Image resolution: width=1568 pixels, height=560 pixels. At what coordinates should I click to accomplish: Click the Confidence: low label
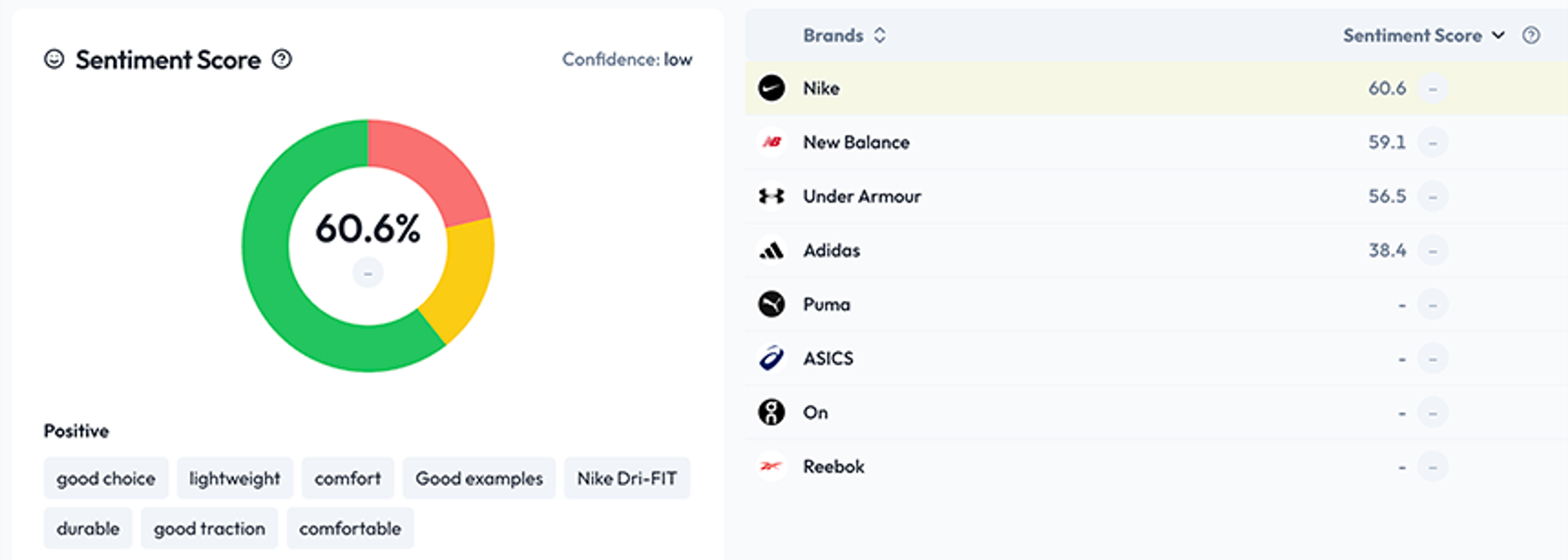627,59
